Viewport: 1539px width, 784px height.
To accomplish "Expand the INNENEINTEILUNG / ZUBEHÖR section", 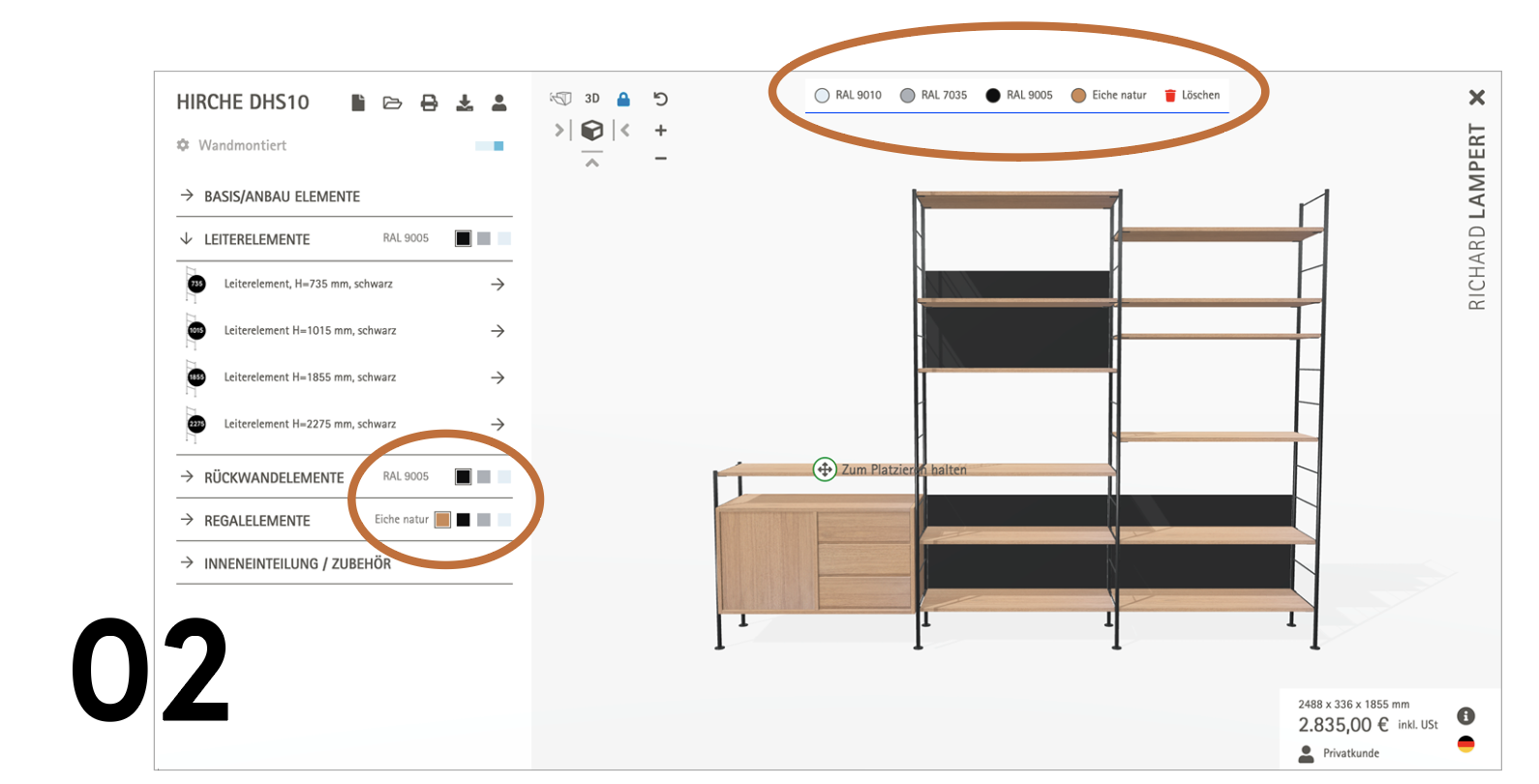I will coord(297,563).
